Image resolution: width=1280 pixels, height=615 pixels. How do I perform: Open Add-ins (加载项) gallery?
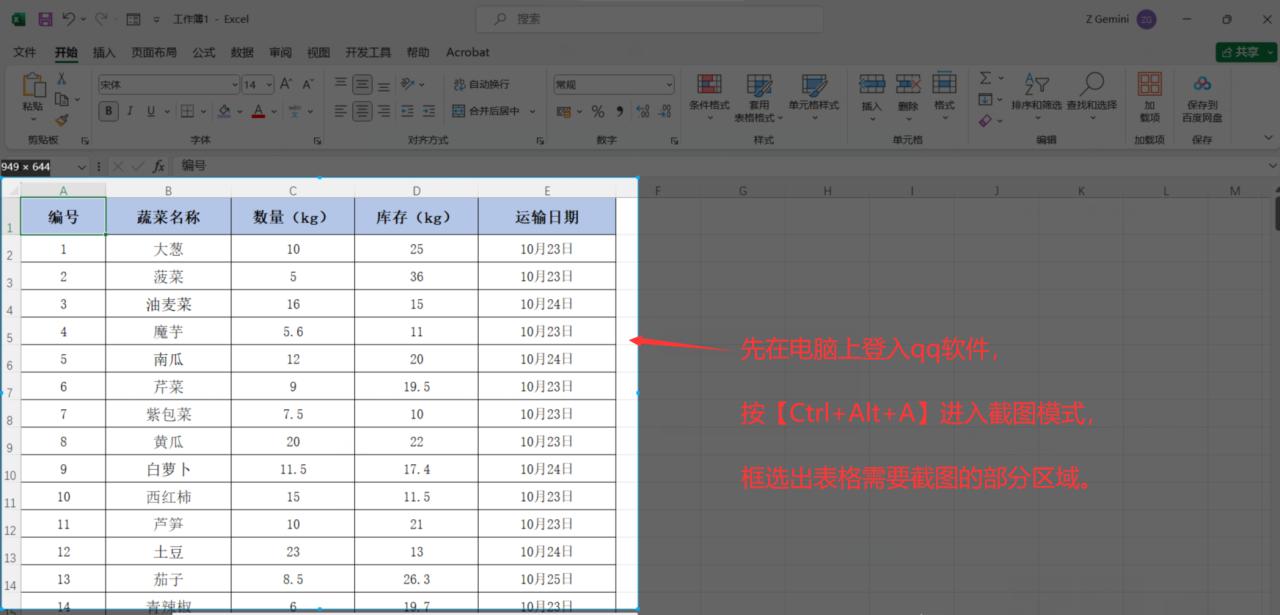pyautogui.click(x=1150, y=96)
